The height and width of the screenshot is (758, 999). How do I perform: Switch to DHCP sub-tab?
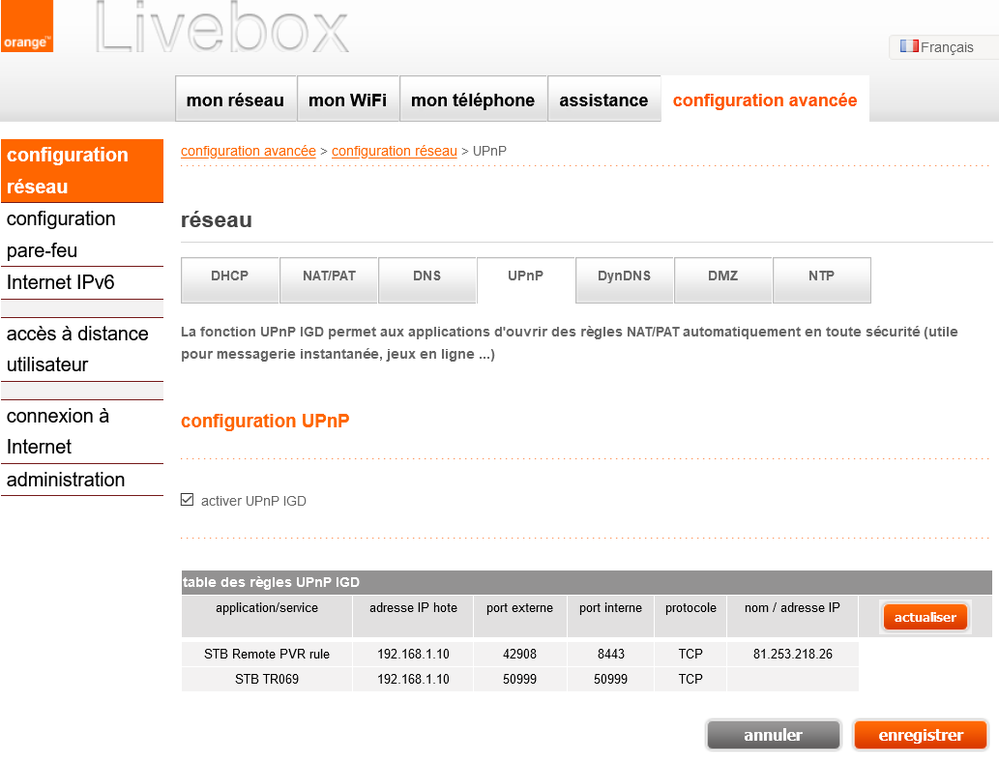(x=229, y=280)
